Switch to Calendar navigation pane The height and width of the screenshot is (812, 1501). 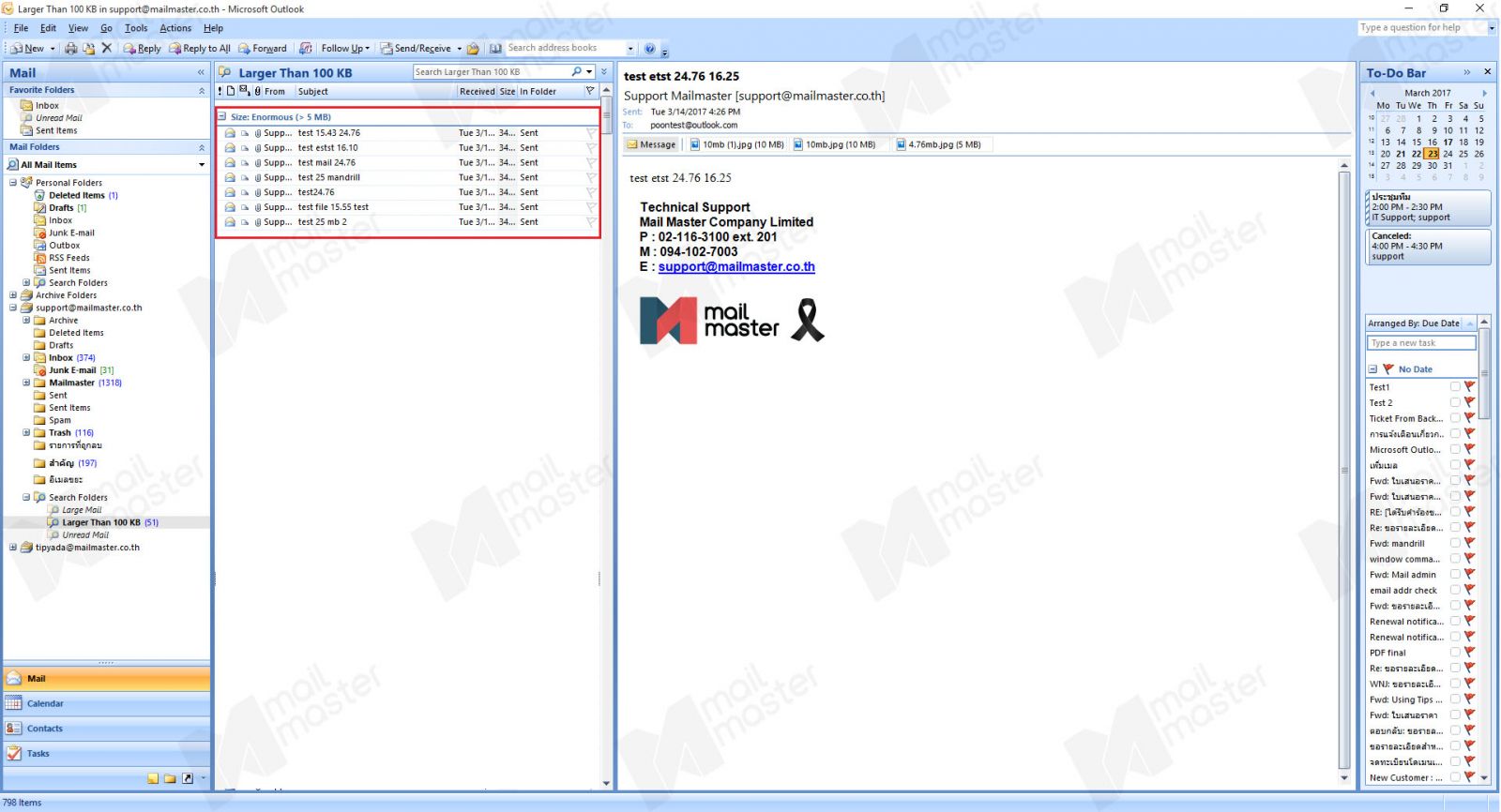(106, 703)
